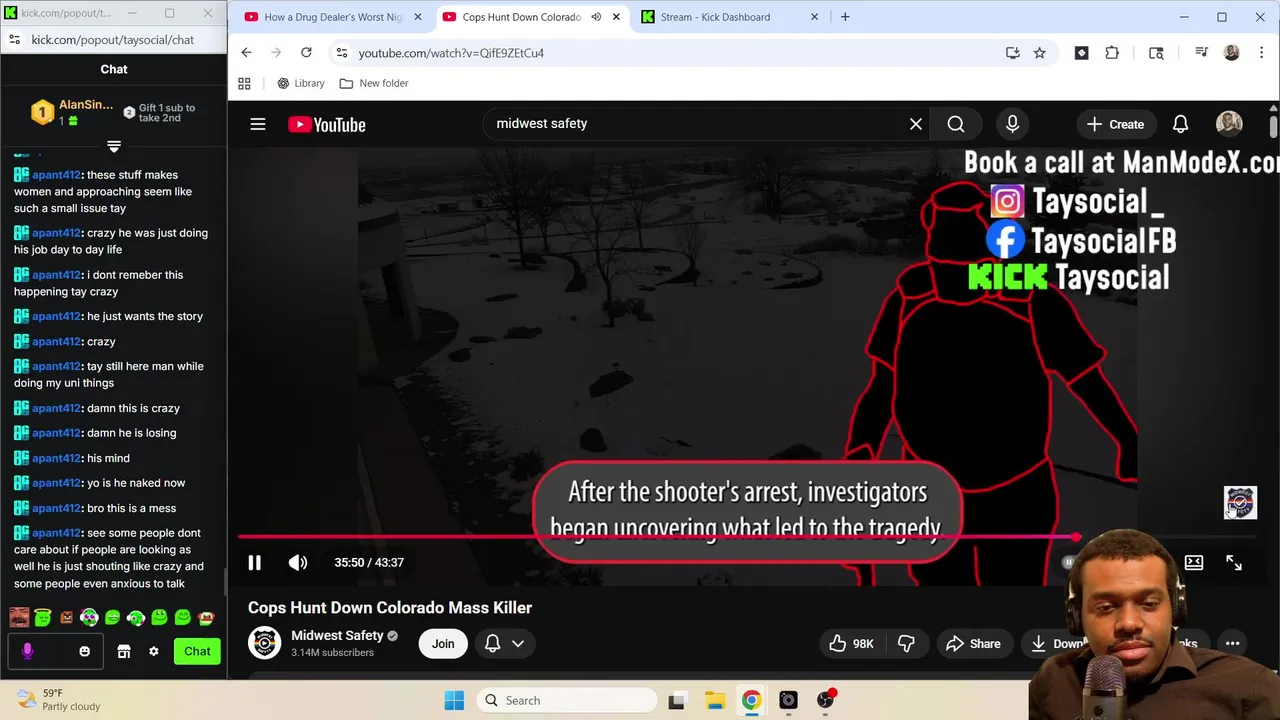
Task: Open the media controls music-note icon
Action: point(1201,53)
